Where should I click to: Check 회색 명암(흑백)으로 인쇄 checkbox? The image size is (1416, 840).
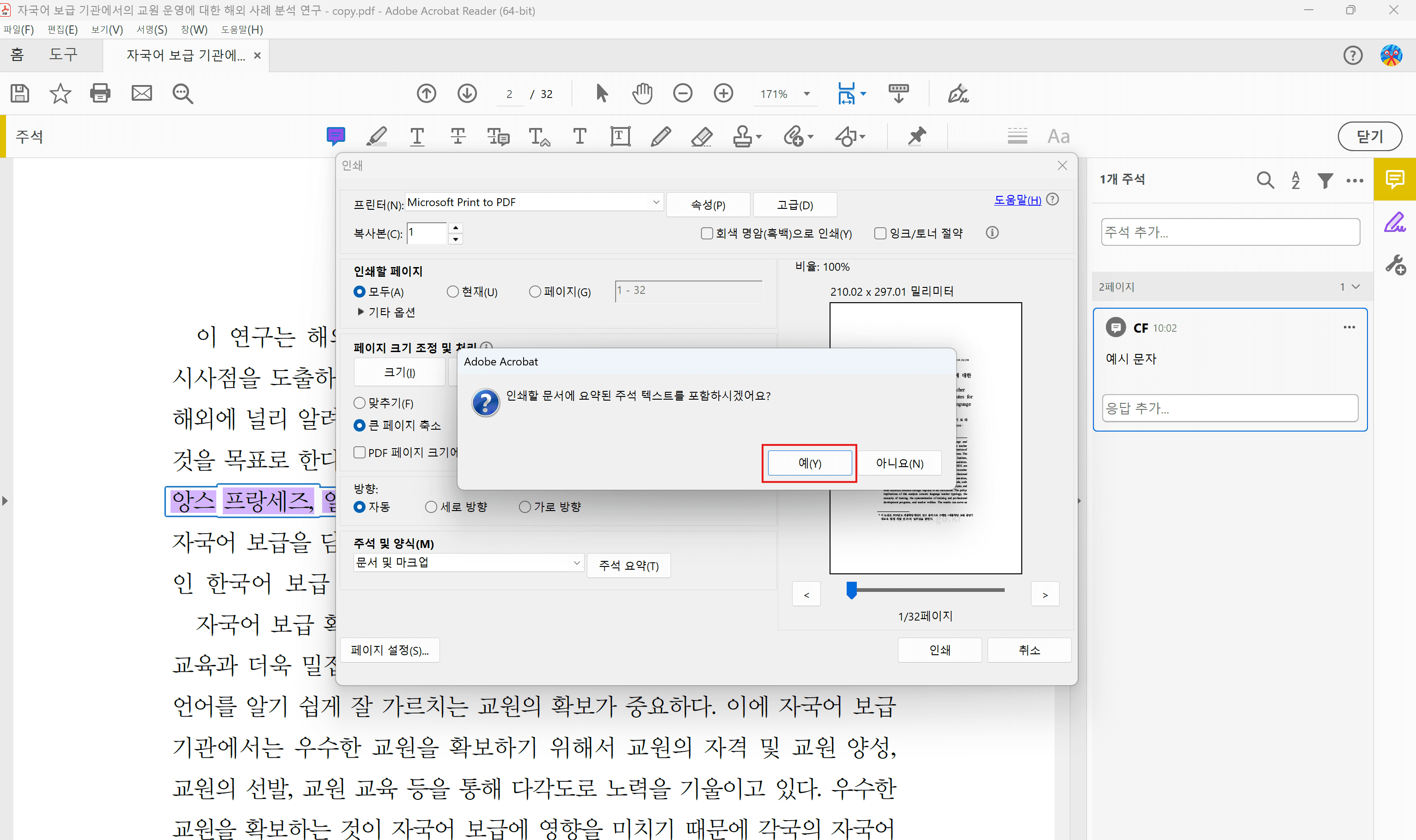point(707,233)
